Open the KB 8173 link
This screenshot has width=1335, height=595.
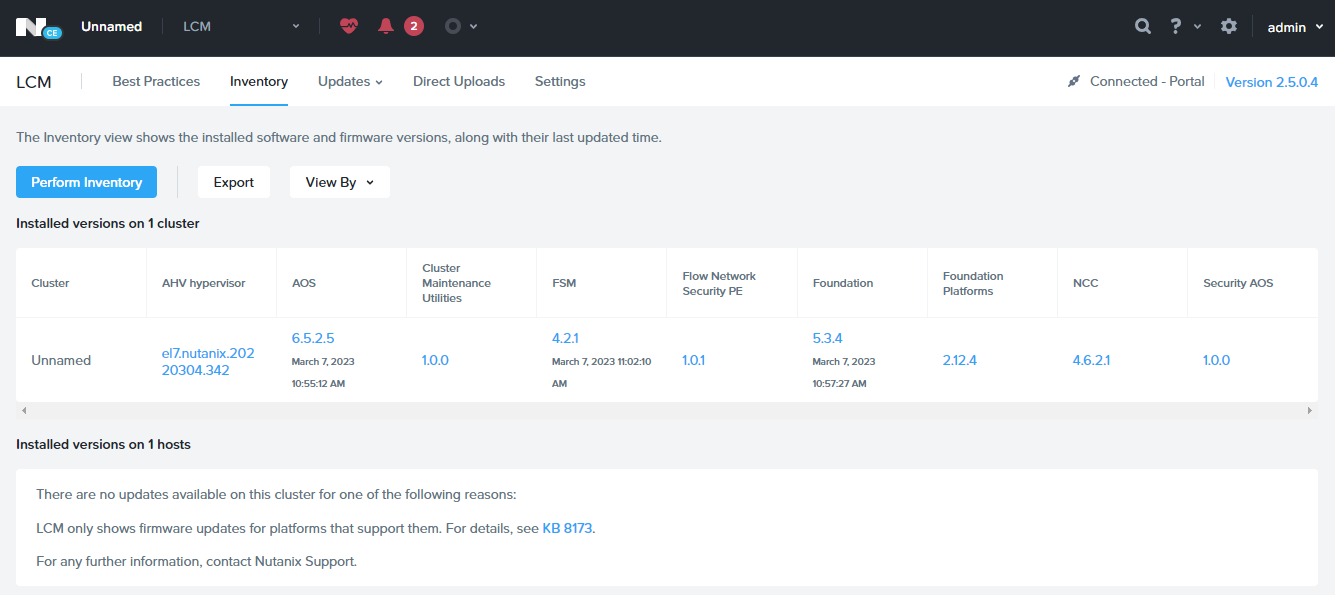568,528
